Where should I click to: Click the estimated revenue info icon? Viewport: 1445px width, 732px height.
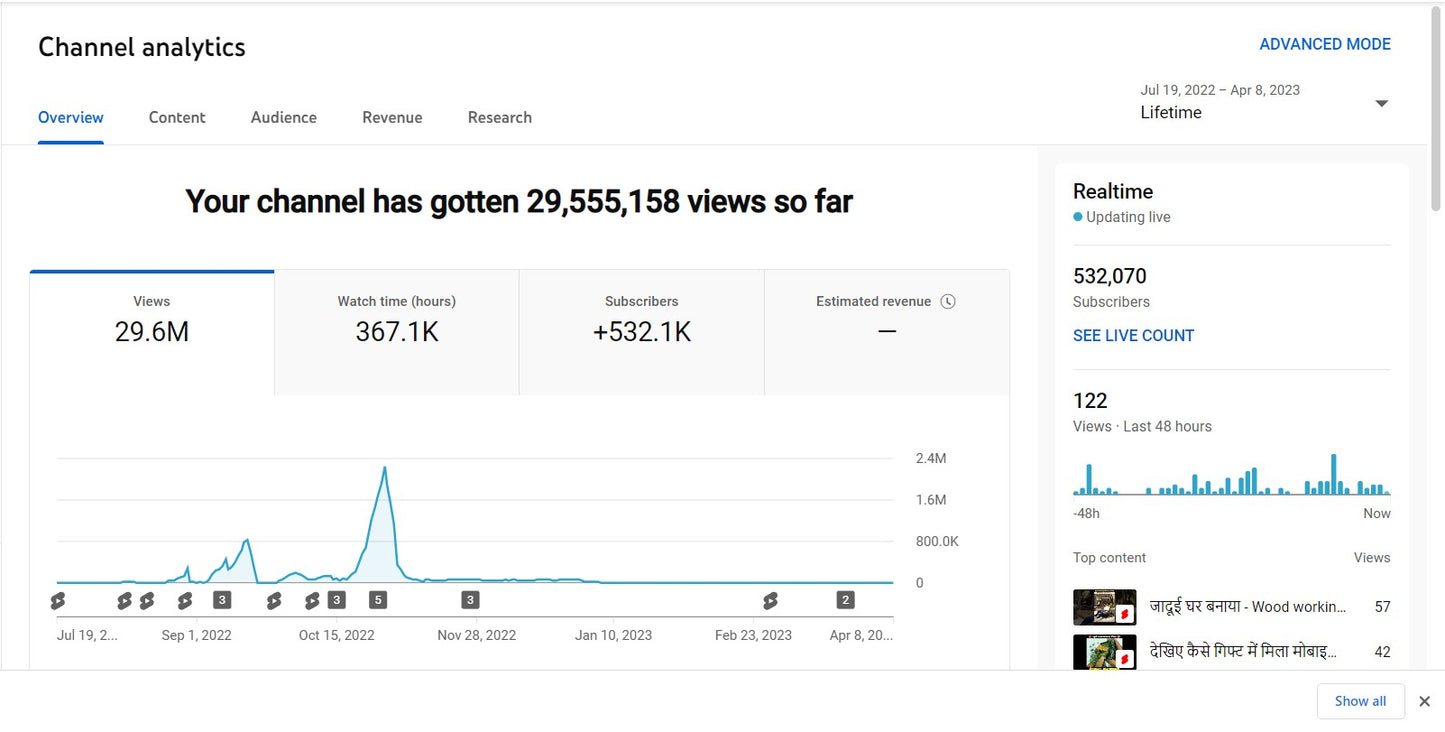pos(947,300)
